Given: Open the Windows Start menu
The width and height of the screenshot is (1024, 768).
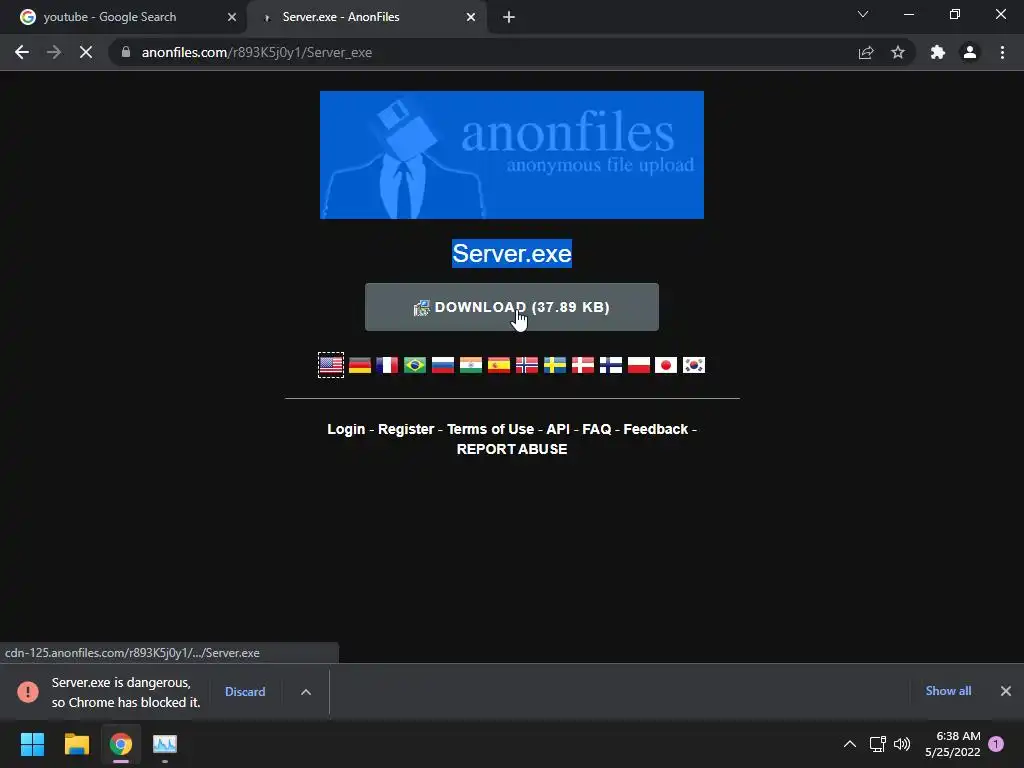Looking at the screenshot, I should (x=32, y=744).
